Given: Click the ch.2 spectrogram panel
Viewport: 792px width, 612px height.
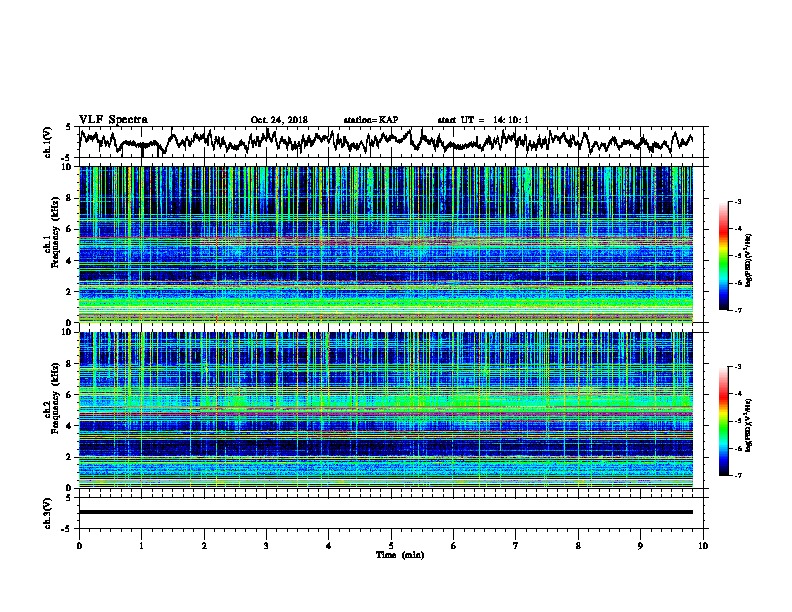Looking at the screenshot, I should coord(386,410).
